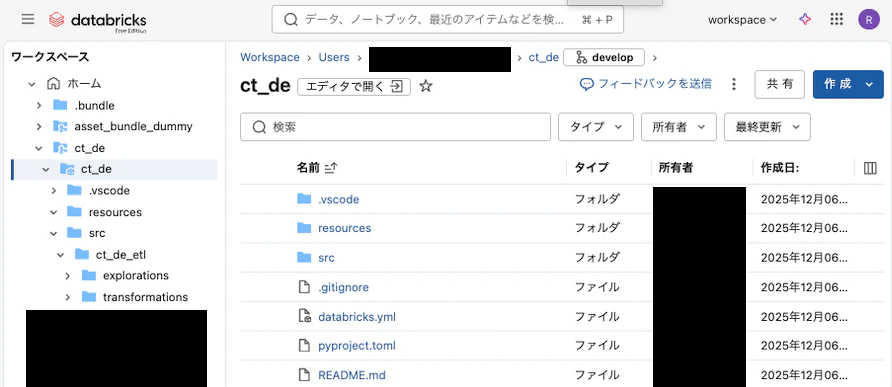Click the 検索 file search field

pos(395,127)
